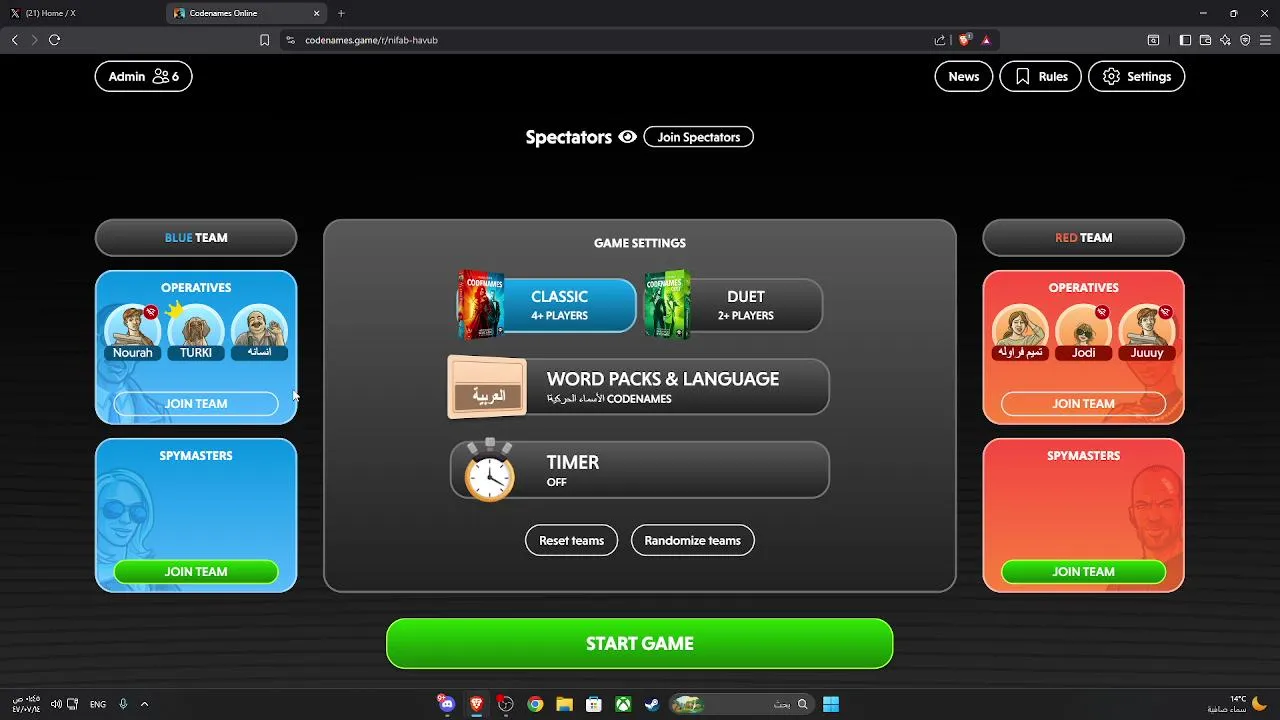Open Google Chrome from the taskbar

[x=535, y=704]
